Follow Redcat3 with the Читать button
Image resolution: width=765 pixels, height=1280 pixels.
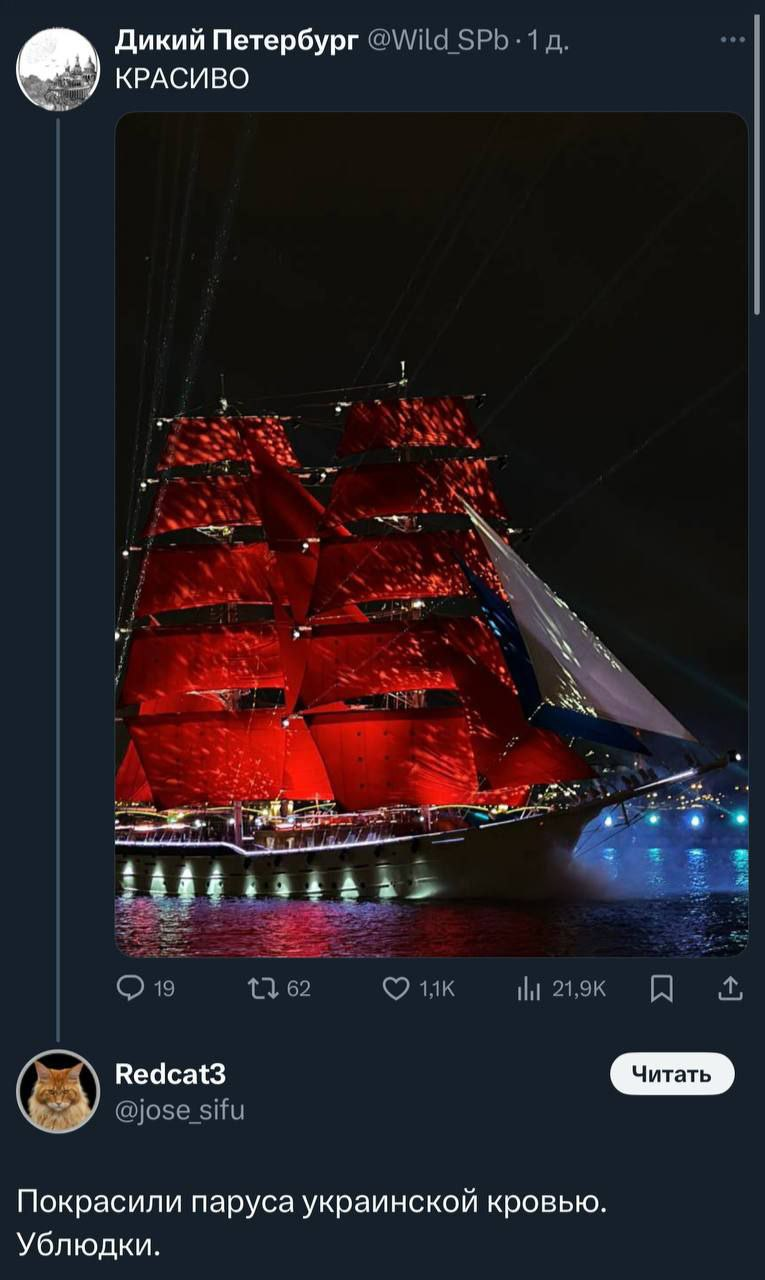[x=672, y=1074]
